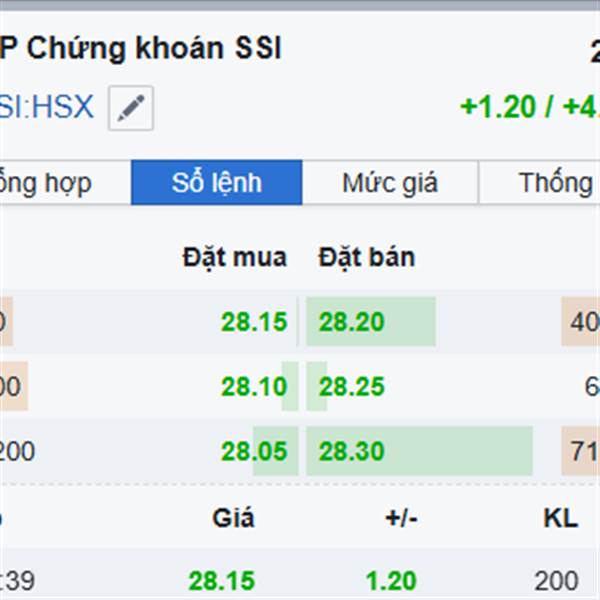Select the Tổng hợp tab
Image resolution: width=600 pixels, height=600 pixels.
pyautogui.click(x=48, y=183)
